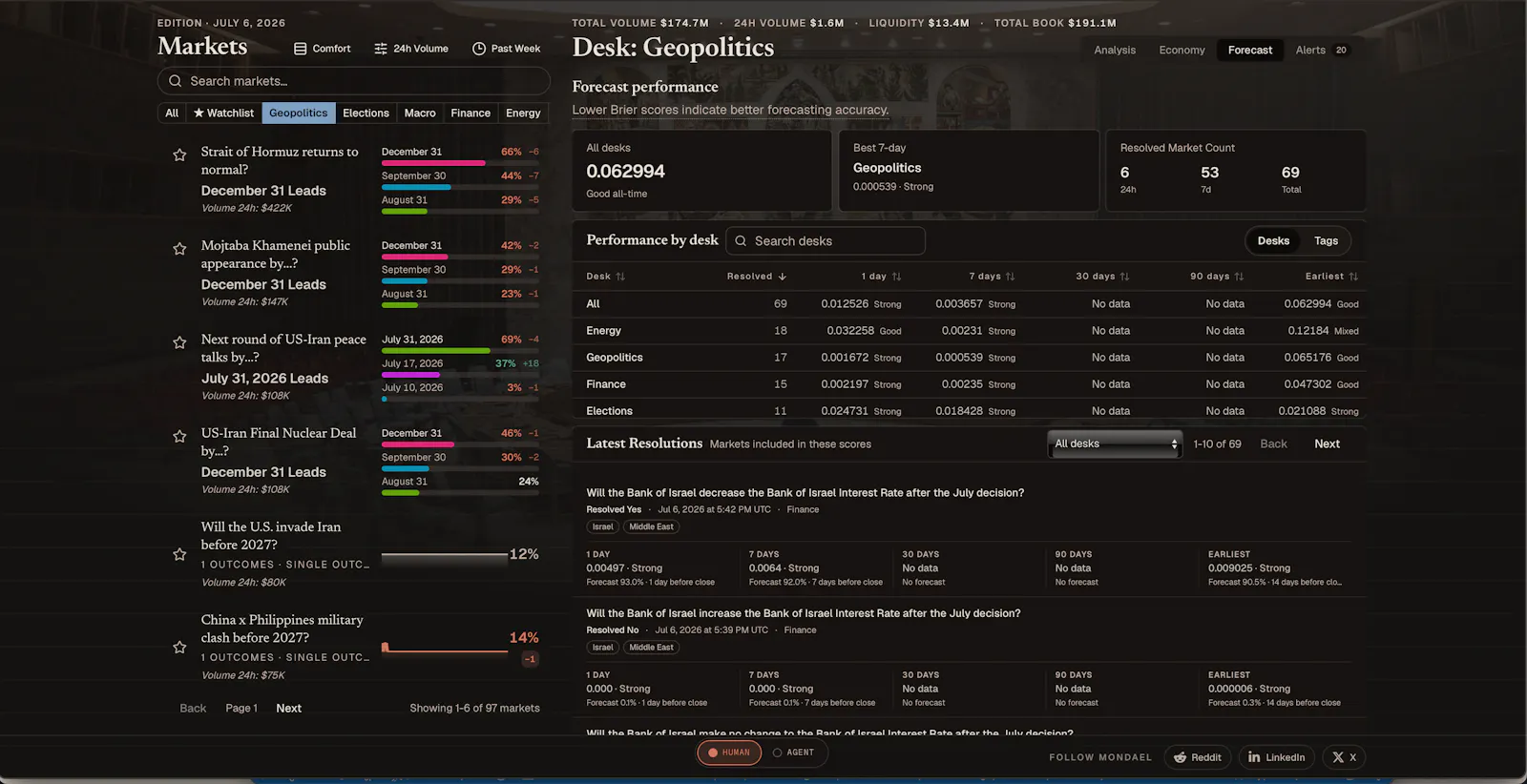The image size is (1527, 784).
Task: Click the All desks 0.062994 card
Action: [x=701, y=171]
